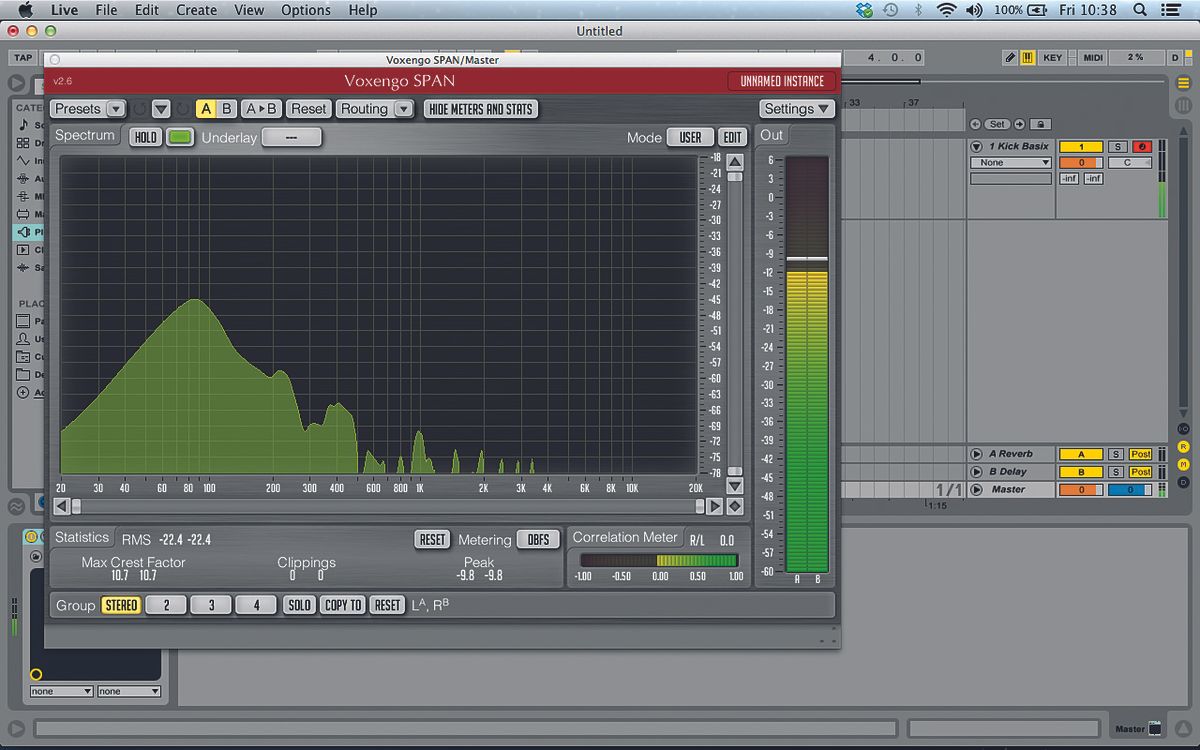Select the Spectrum tab in SPAN
1200x750 pixels.
[x=85, y=135]
